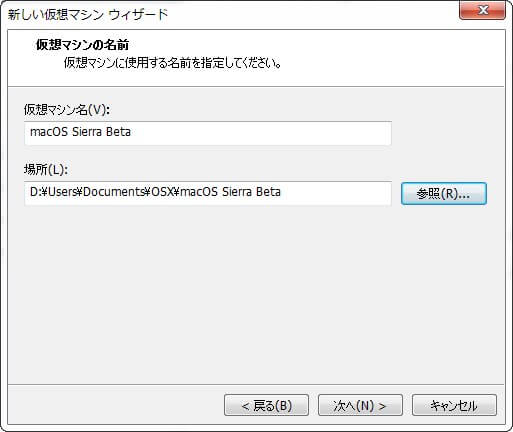The width and height of the screenshot is (513, 432).
Task: Click the 場所 path input field
Action: coord(208,193)
